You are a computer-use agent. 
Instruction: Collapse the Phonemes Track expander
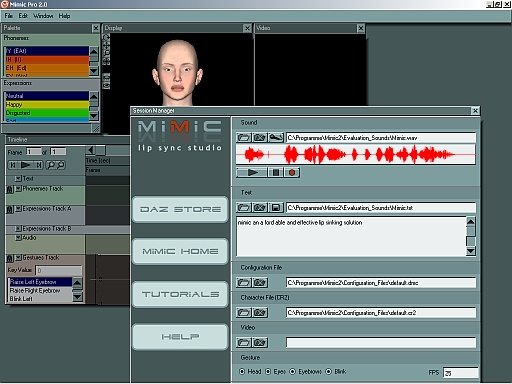click(x=18, y=189)
